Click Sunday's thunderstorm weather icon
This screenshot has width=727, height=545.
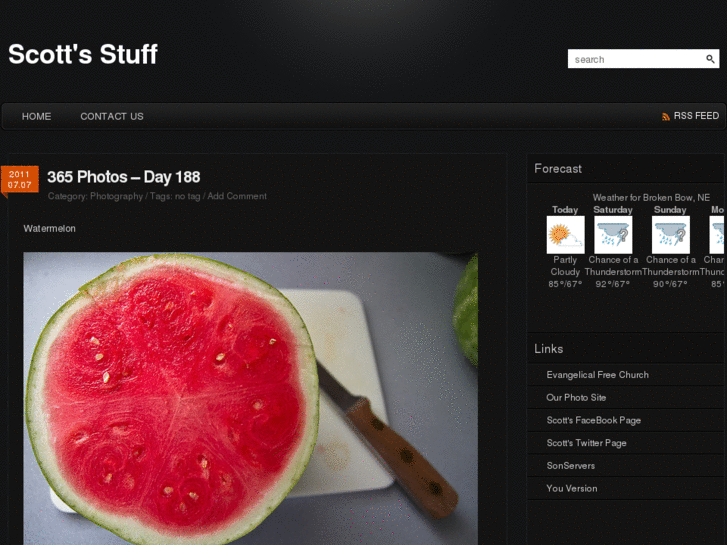point(670,235)
